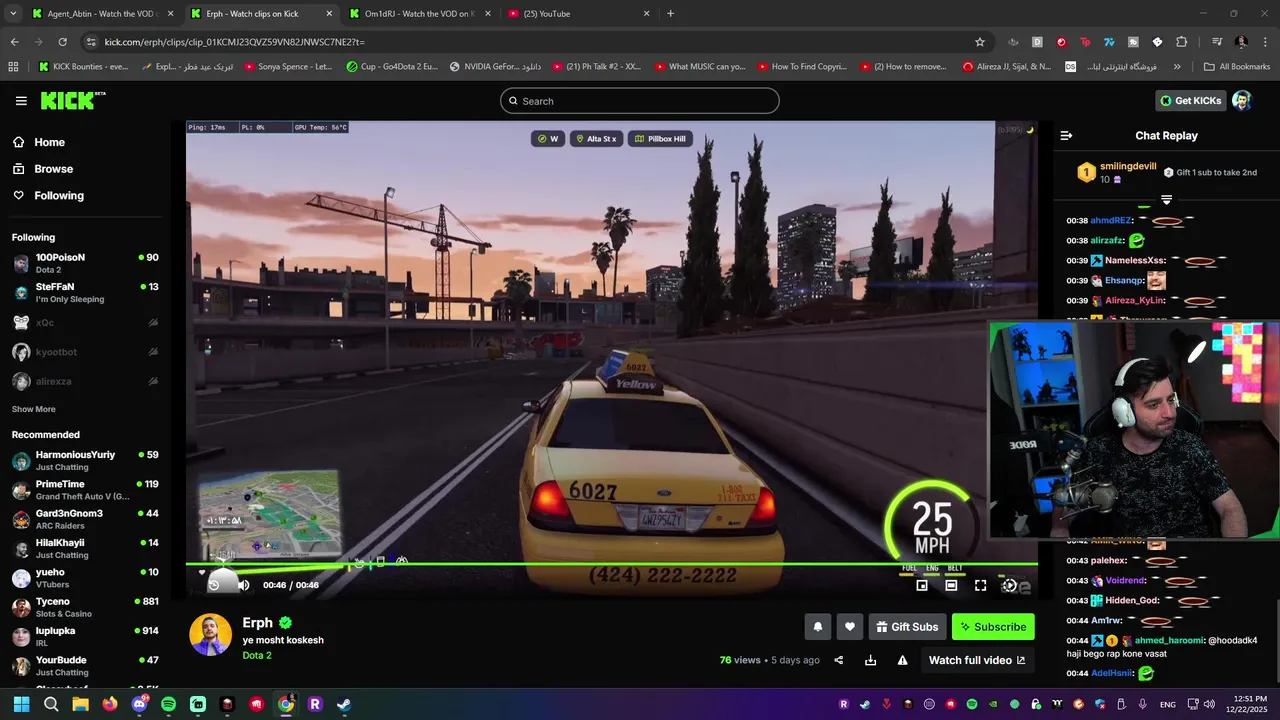1280x720 pixels.
Task: Click the KICK logo
Action: [x=72, y=100]
